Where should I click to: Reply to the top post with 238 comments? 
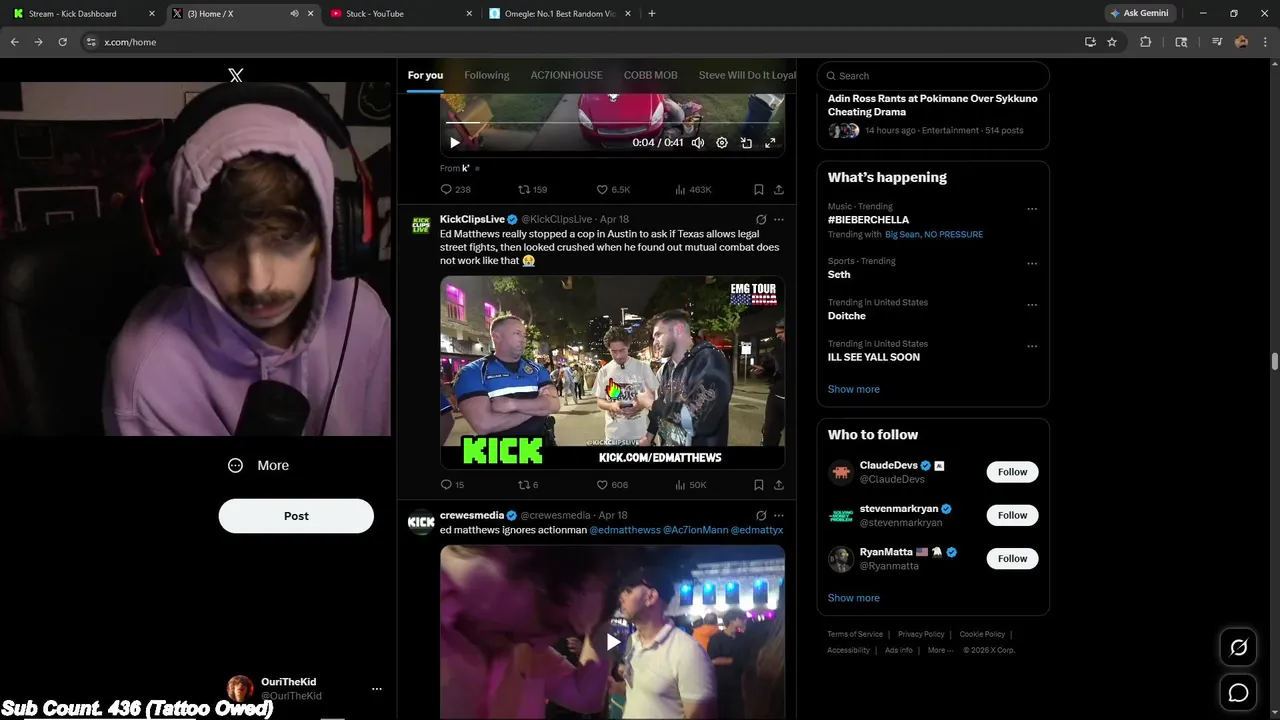[x=455, y=189]
